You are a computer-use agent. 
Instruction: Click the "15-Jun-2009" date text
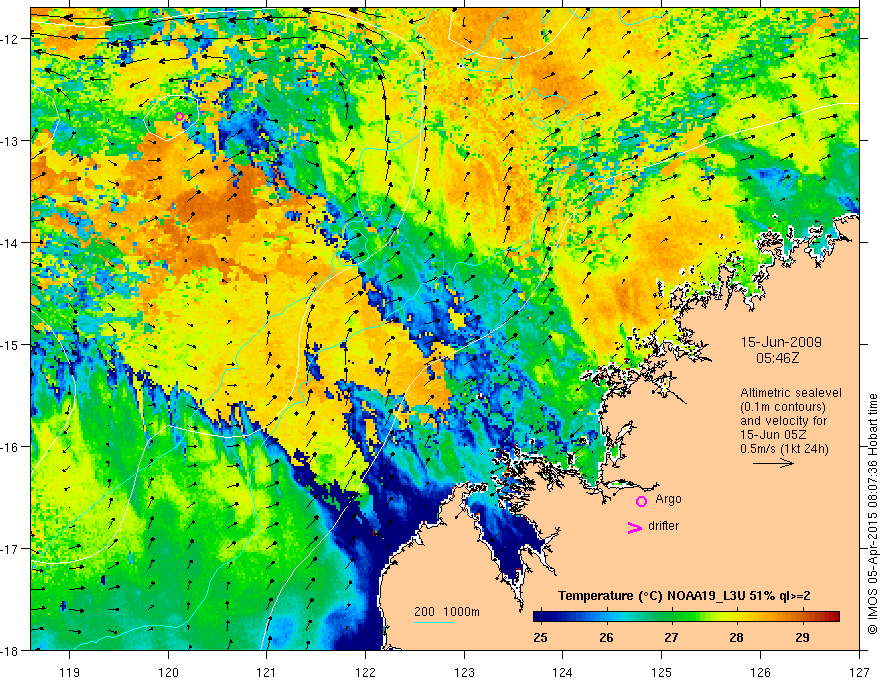[781, 342]
